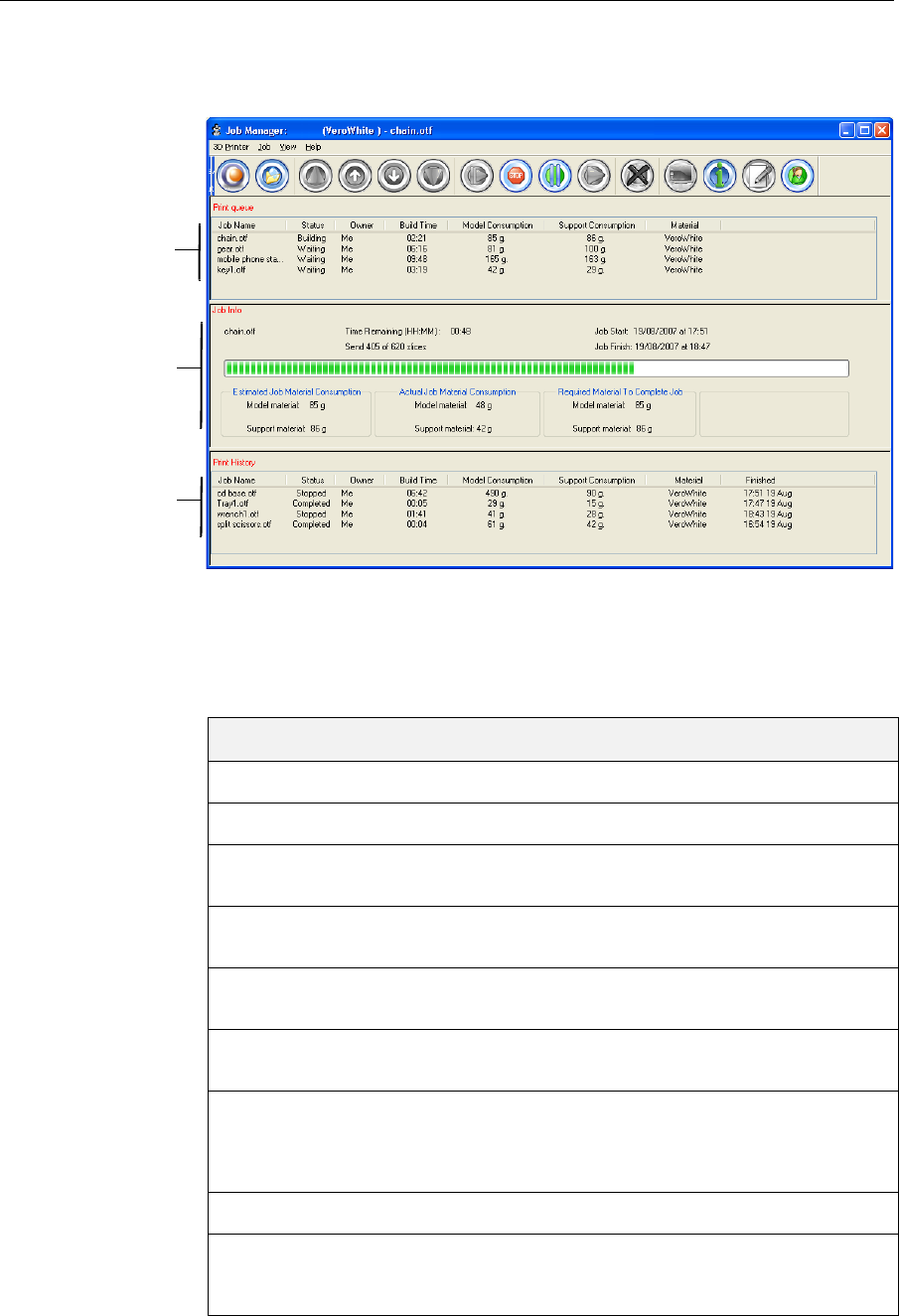
Task: Click the green info icon
Action: (x=719, y=176)
